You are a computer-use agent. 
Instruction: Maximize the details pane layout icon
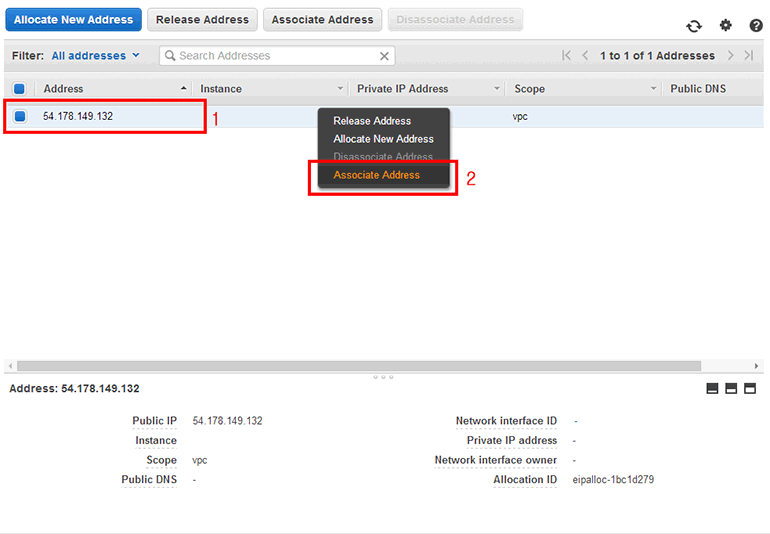[750, 389]
